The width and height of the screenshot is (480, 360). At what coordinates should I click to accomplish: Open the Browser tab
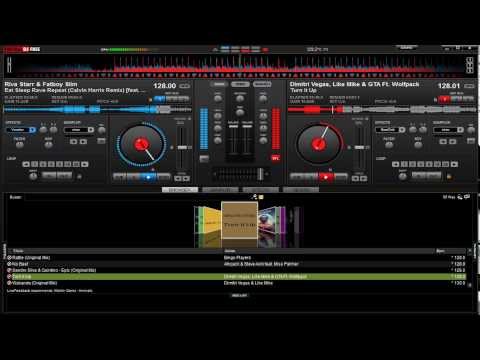pos(180,190)
